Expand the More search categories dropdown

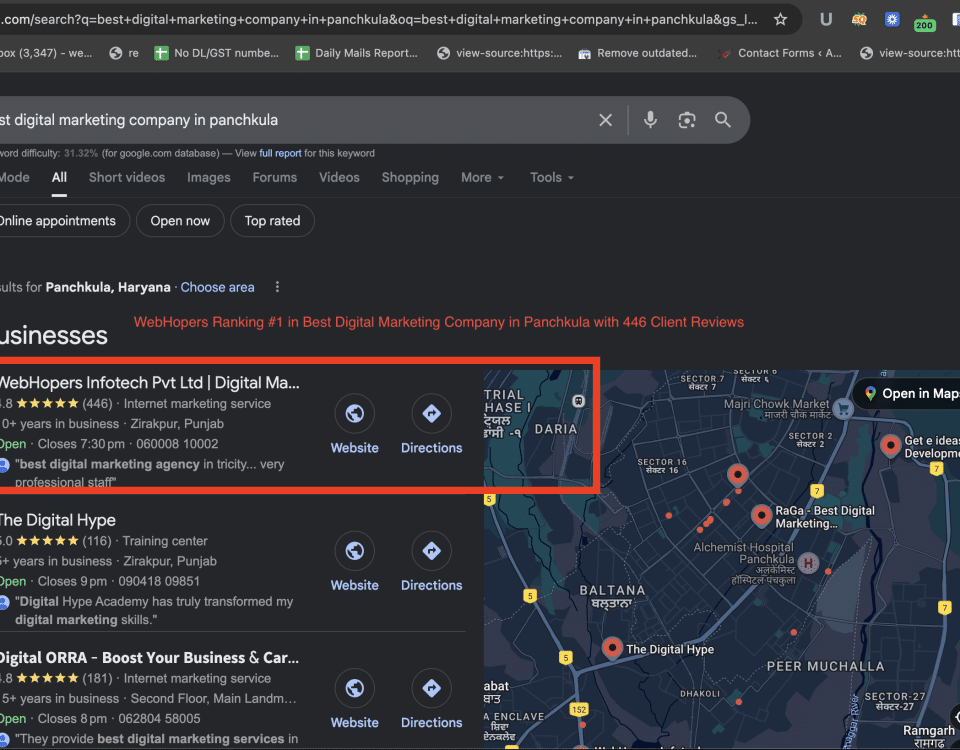(x=482, y=177)
